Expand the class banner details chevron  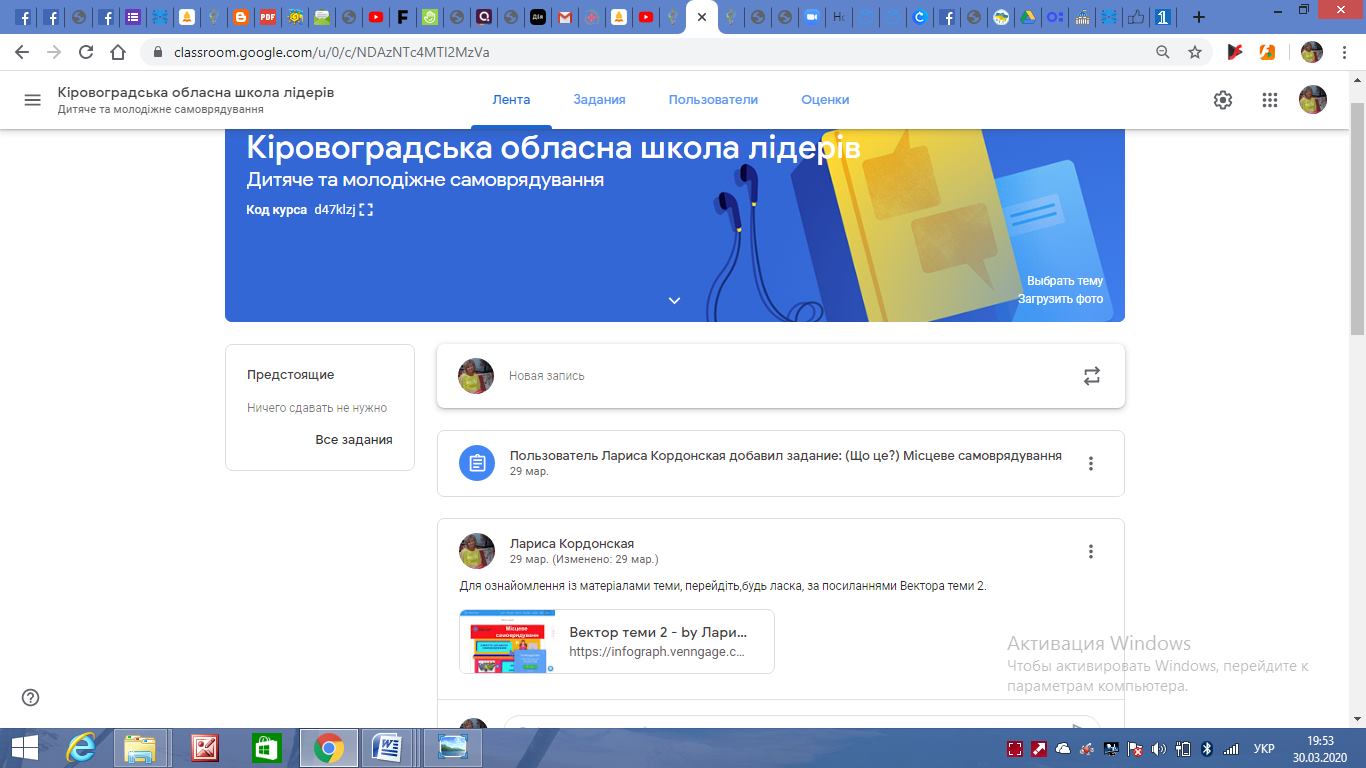(674, 300)
